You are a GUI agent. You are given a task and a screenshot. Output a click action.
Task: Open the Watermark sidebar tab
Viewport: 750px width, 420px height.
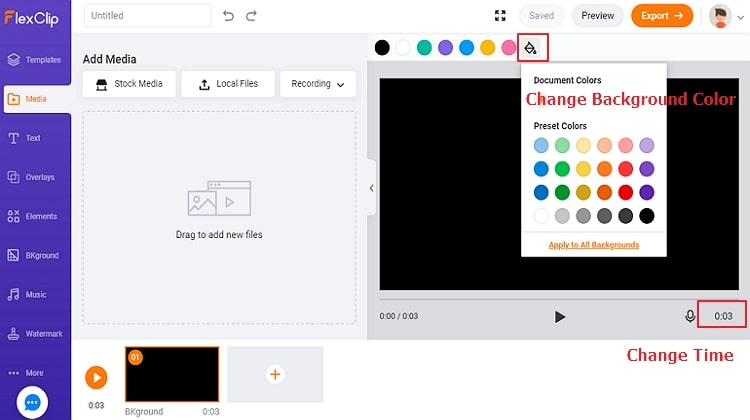coord(35,334)
